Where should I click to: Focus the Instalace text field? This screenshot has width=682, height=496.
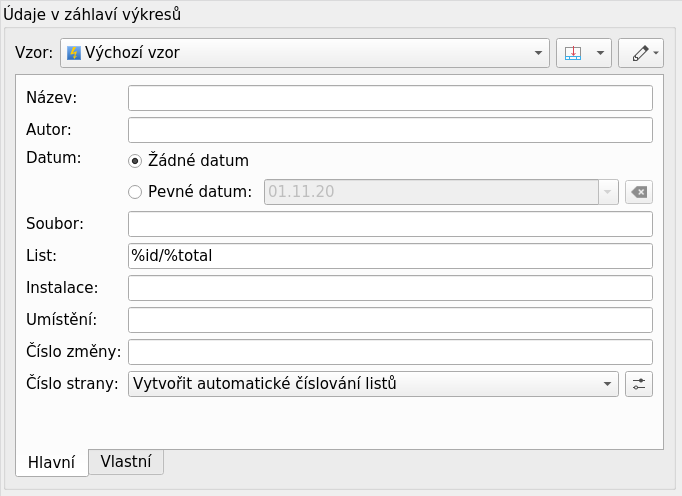pos(390,288)
